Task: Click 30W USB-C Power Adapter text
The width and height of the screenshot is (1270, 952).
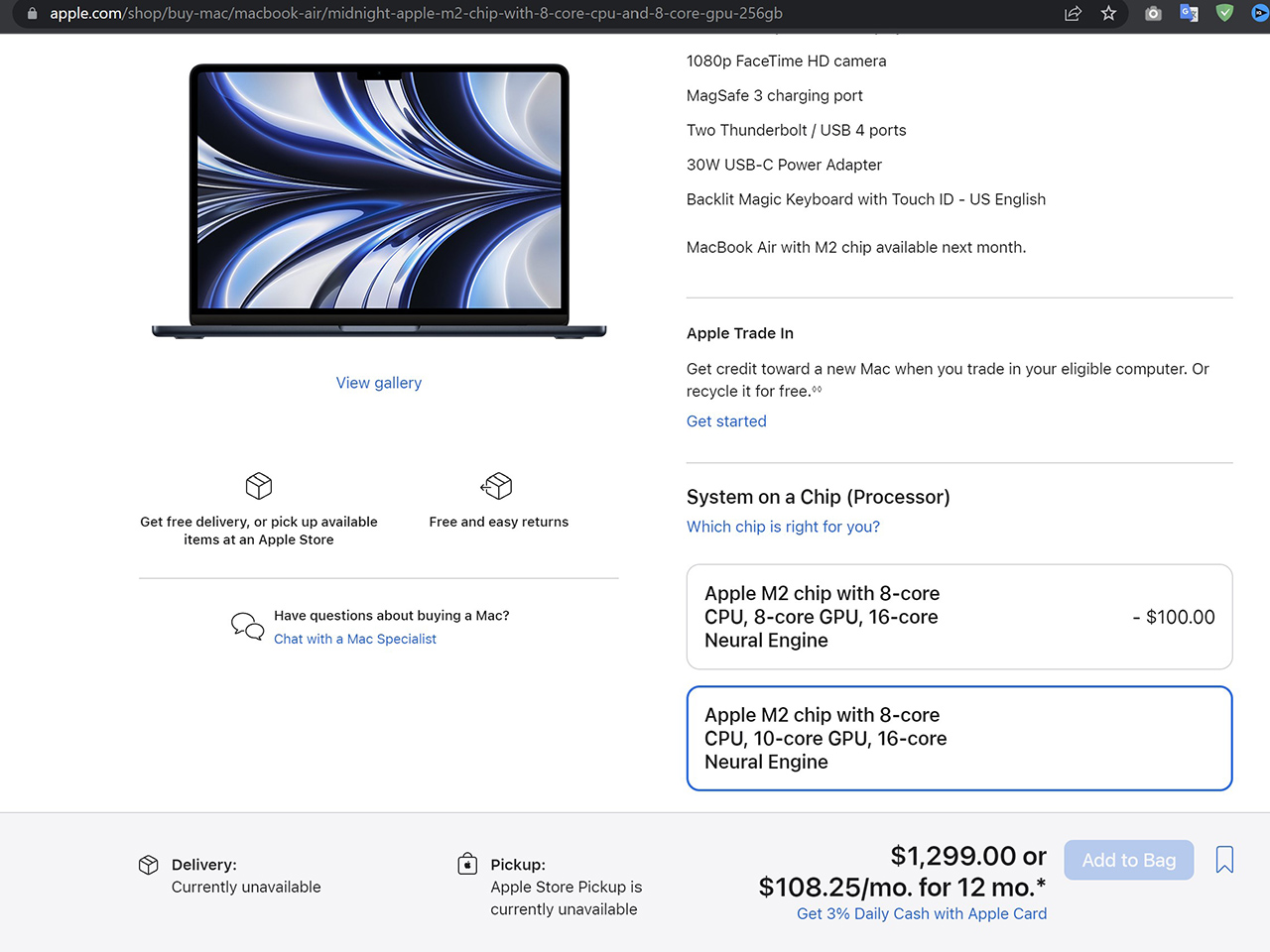Action: click(x=784, y=165)
